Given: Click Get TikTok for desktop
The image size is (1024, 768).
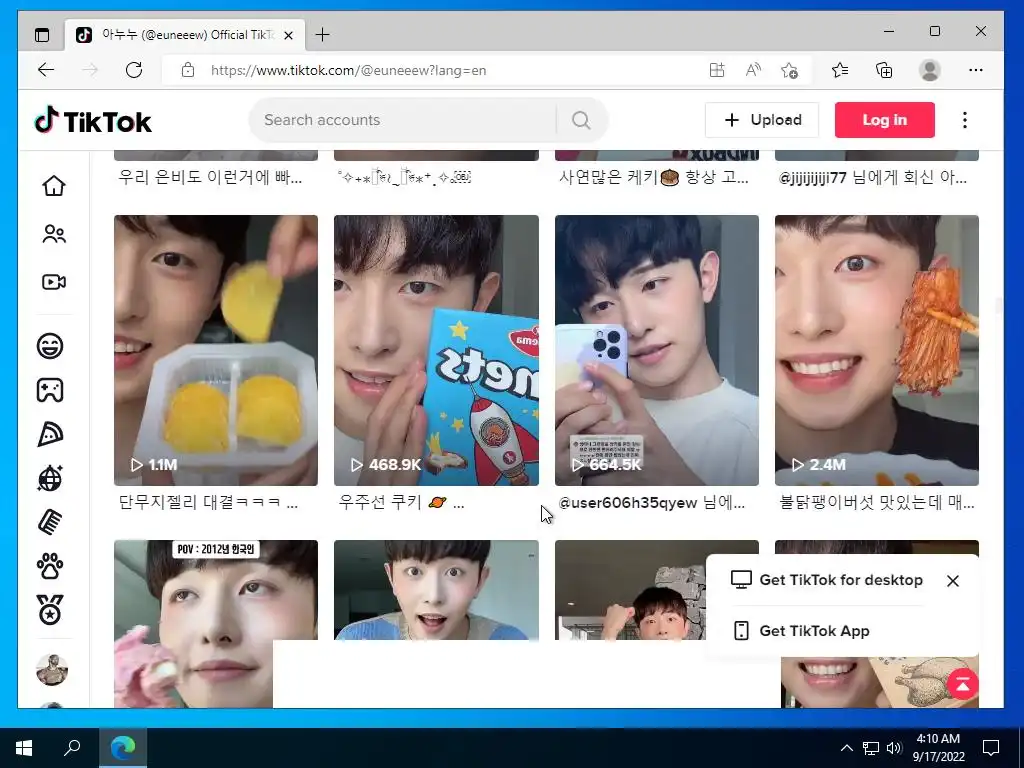Looking at the screenshot, I should tap(827, 580).
